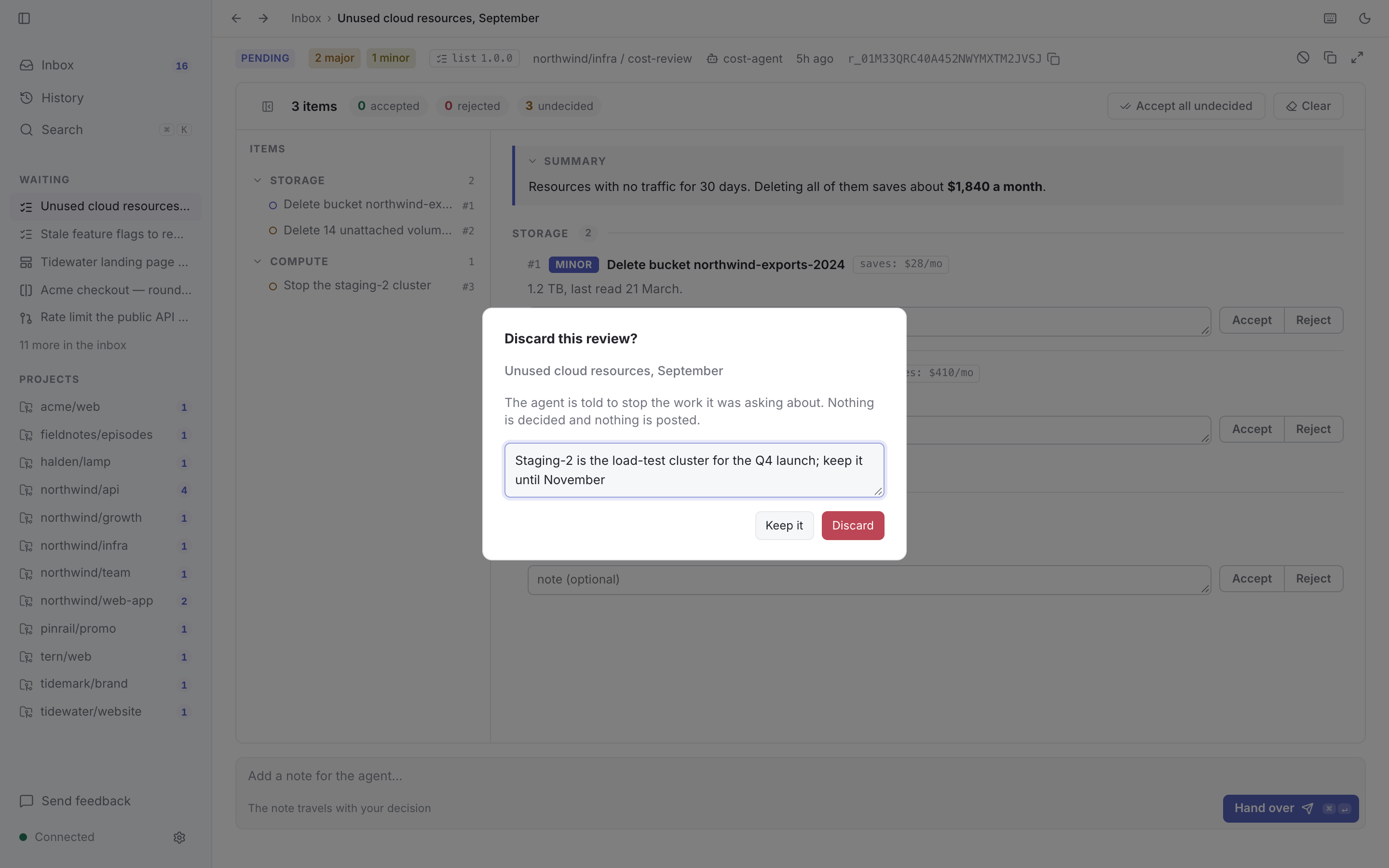Viewport: 1389px width, 868px height.
Task: Confirm with the red Discard button
Action: (852, 526)
